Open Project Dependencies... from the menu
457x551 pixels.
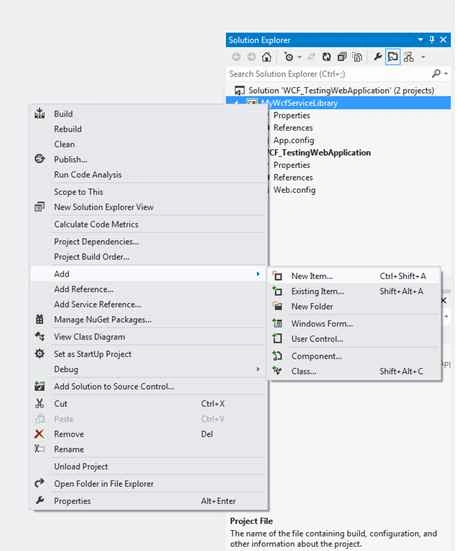pyautogui.click(x=96, y=242)
